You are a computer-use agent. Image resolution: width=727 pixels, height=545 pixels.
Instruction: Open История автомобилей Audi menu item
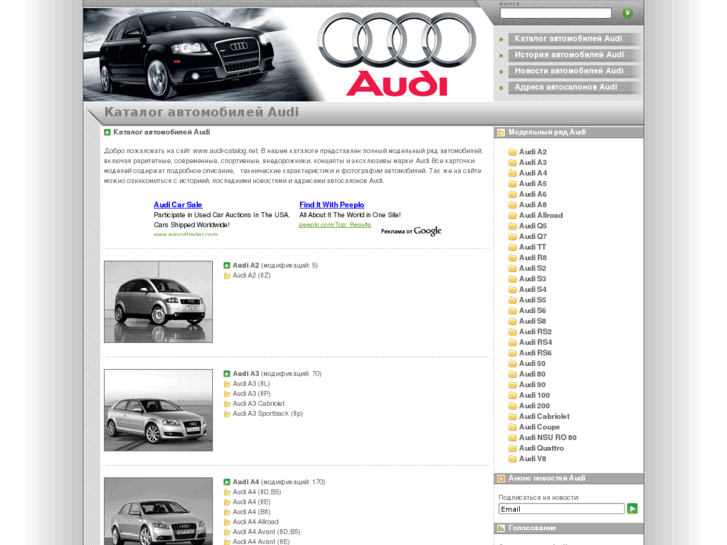[569, 55]
